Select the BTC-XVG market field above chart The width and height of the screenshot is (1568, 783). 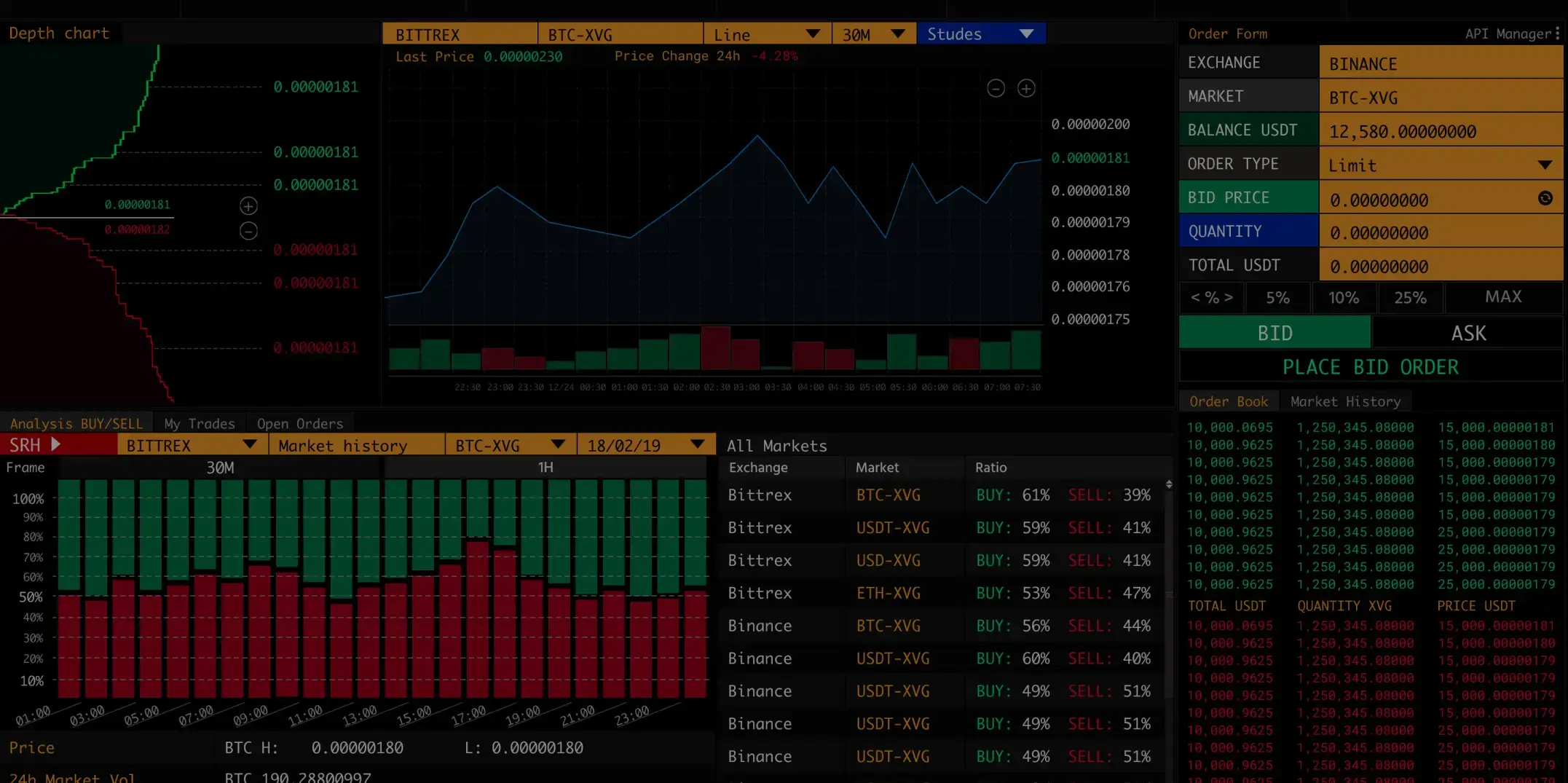(620, 34)
